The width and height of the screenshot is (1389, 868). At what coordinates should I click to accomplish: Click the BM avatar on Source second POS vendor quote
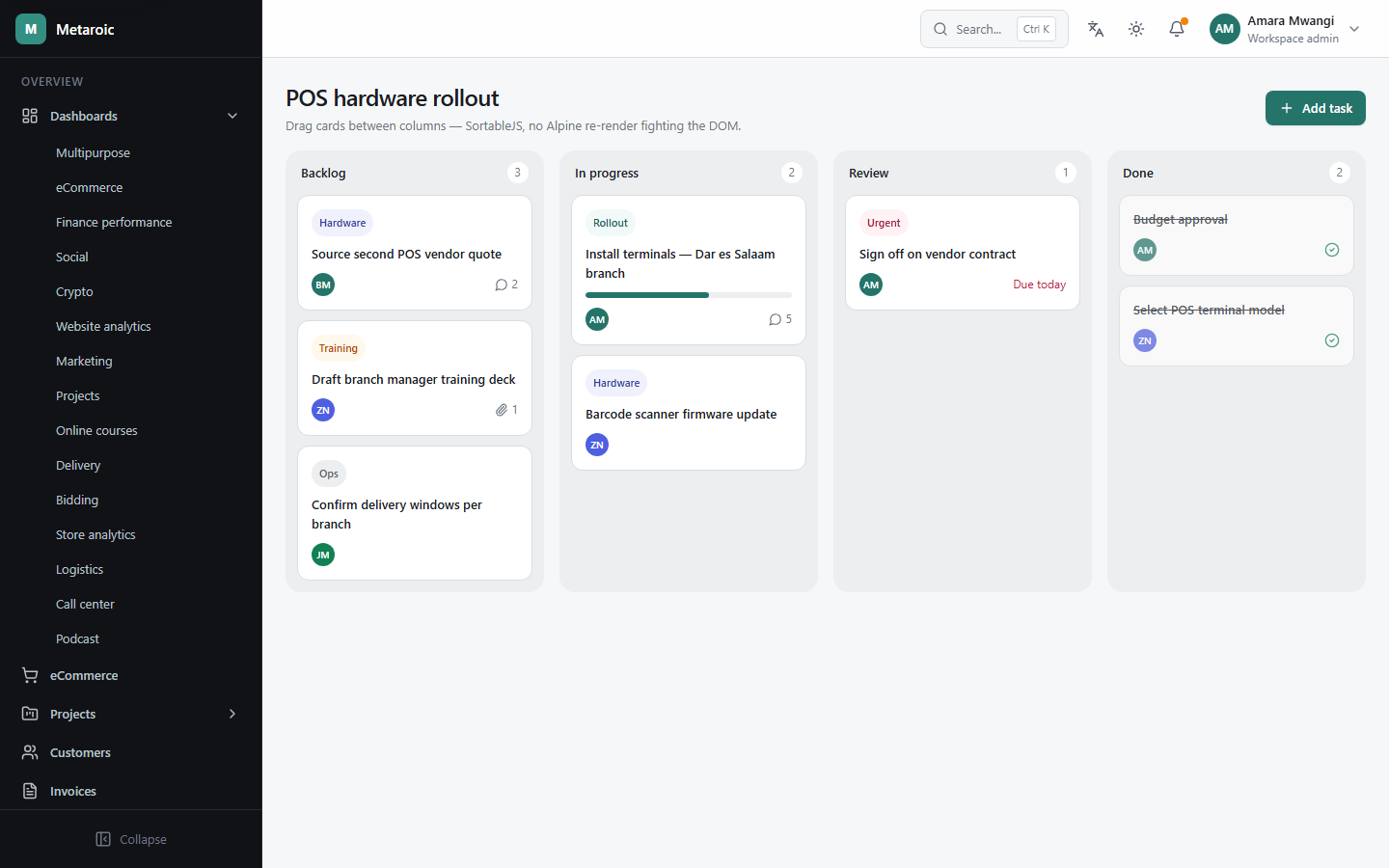323,285
